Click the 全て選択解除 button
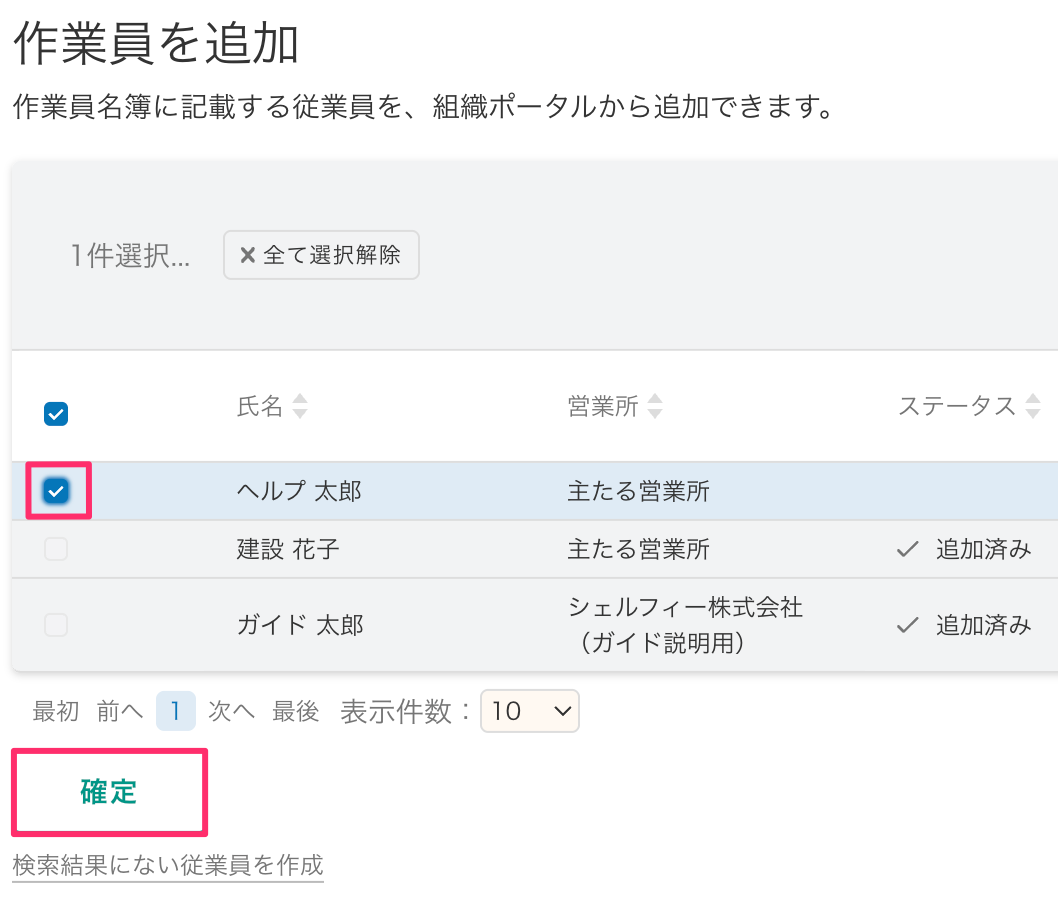 point(321,255)
